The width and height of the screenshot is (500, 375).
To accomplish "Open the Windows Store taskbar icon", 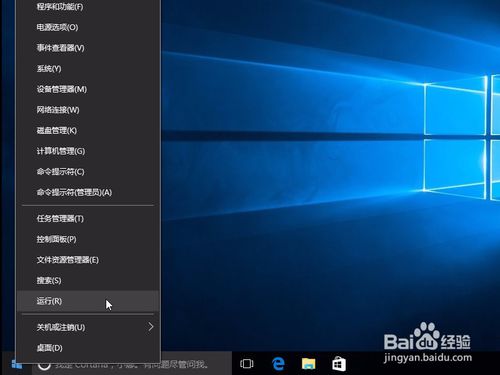I will (x=339, y=363).
